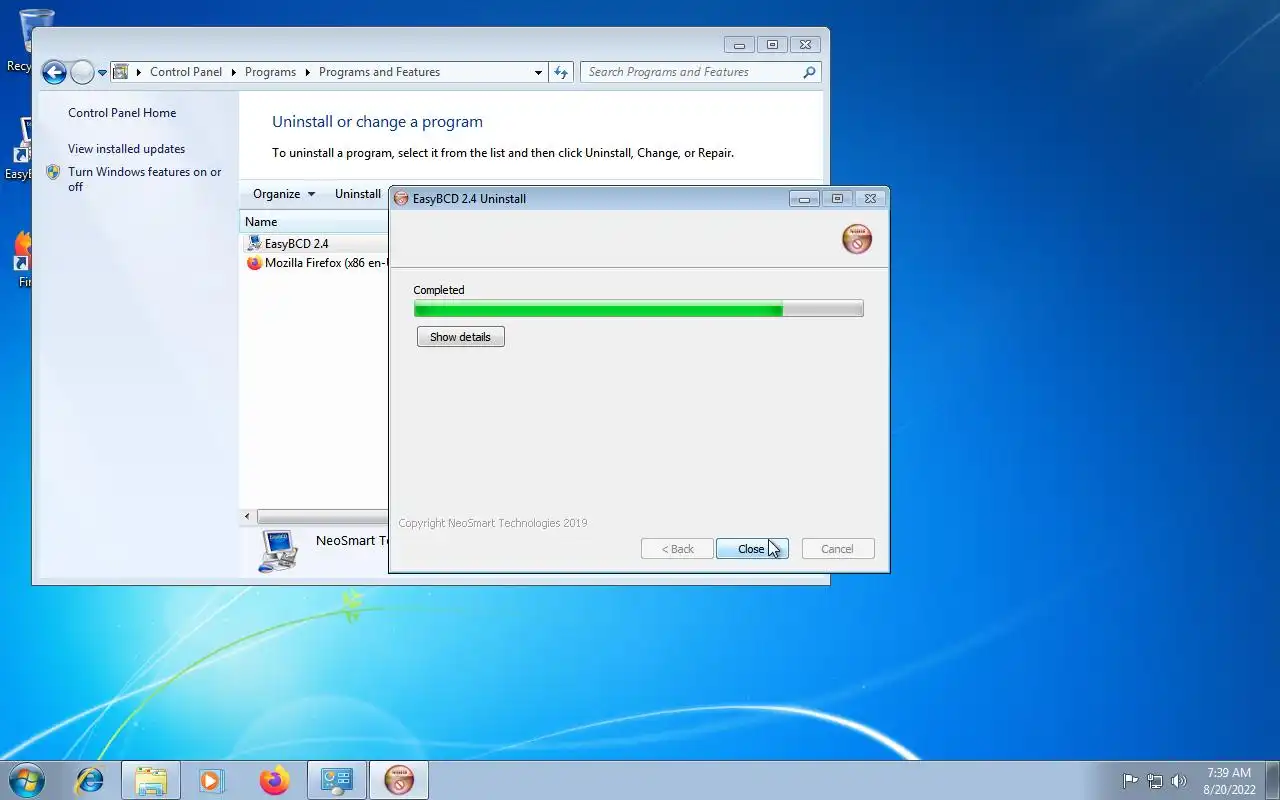Click the EasyBCD uninstall title bar icon
Viewport: 1280px width, 800px height.
click(x=401, y=198)
